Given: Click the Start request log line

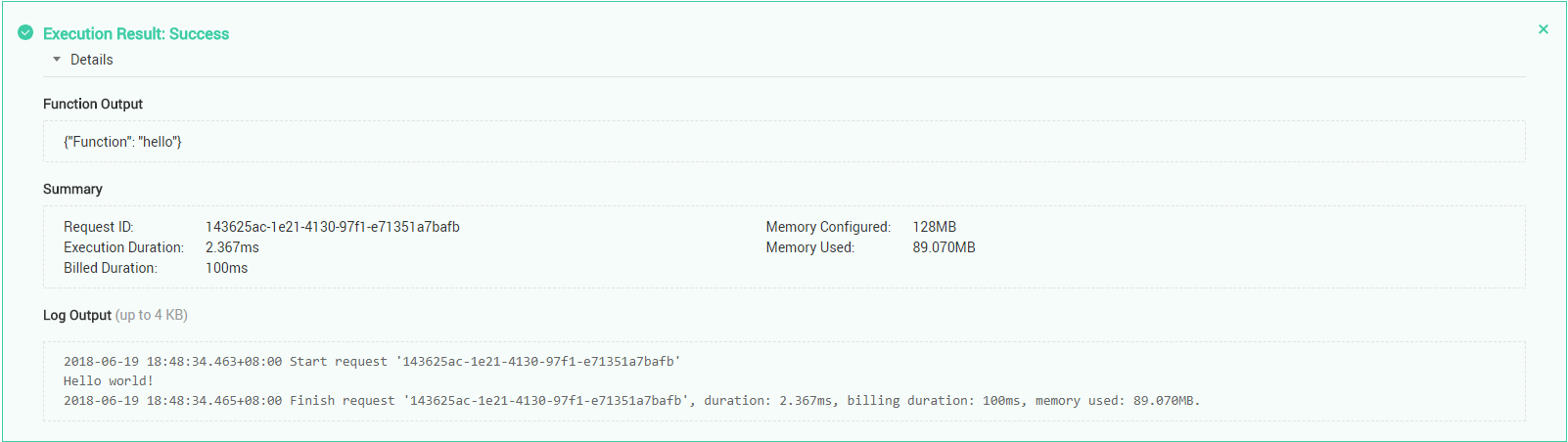Looking at the screenshot, I should 372,362.
